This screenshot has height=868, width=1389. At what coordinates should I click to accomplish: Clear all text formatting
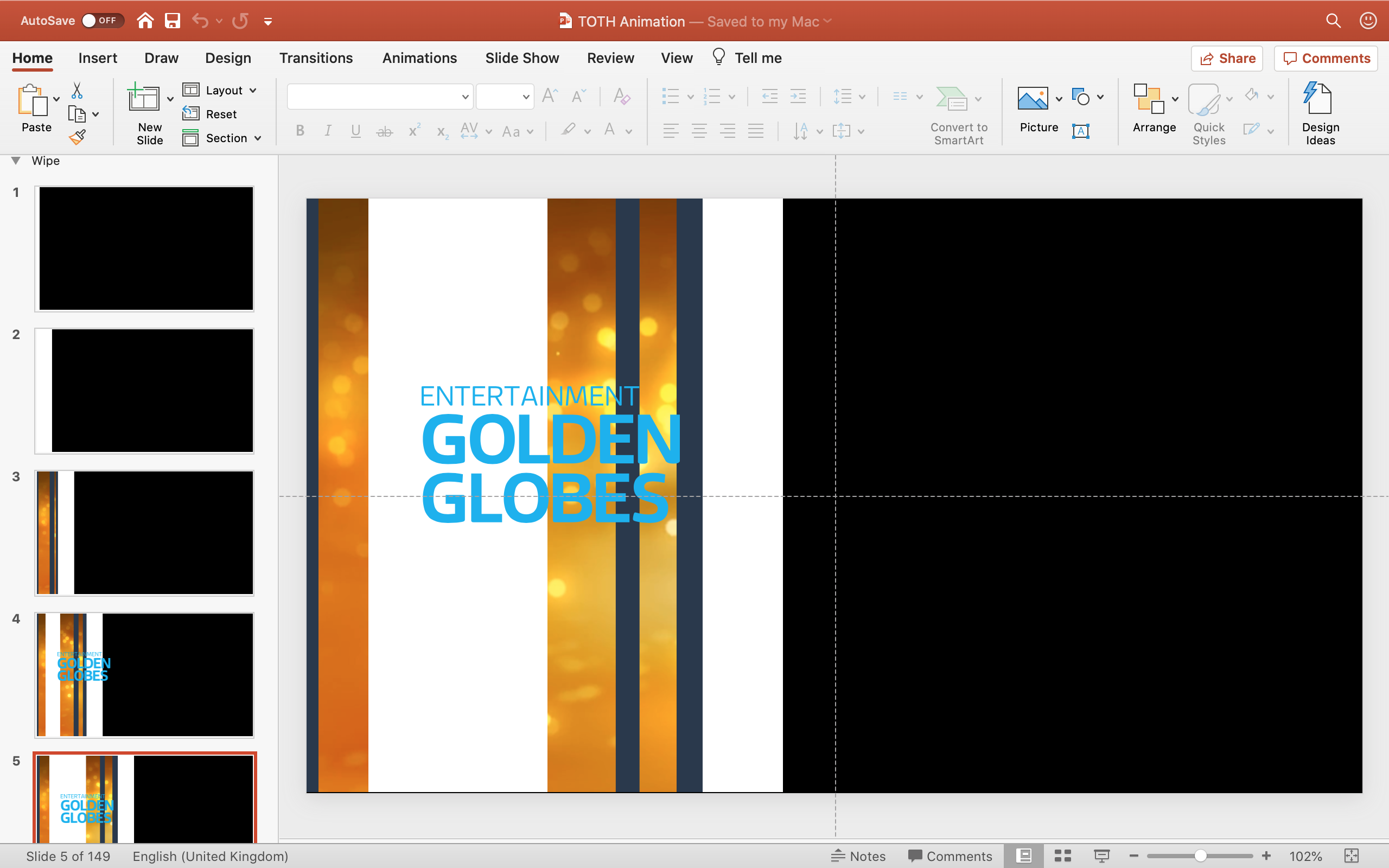pyautogui.click(x=622, y=96)
